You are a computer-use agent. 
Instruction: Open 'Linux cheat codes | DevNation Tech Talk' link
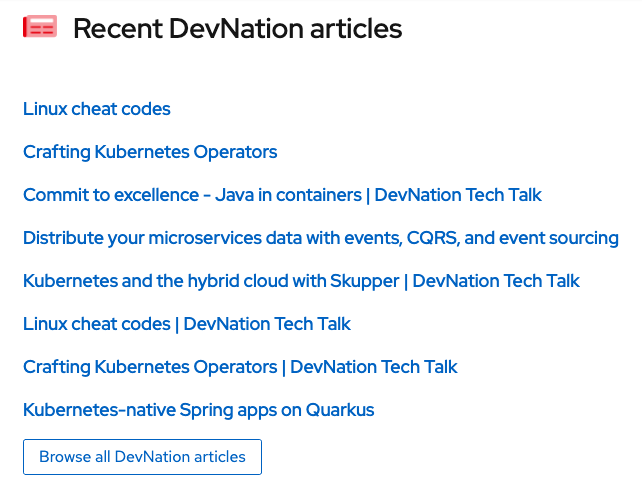point(187,324)
